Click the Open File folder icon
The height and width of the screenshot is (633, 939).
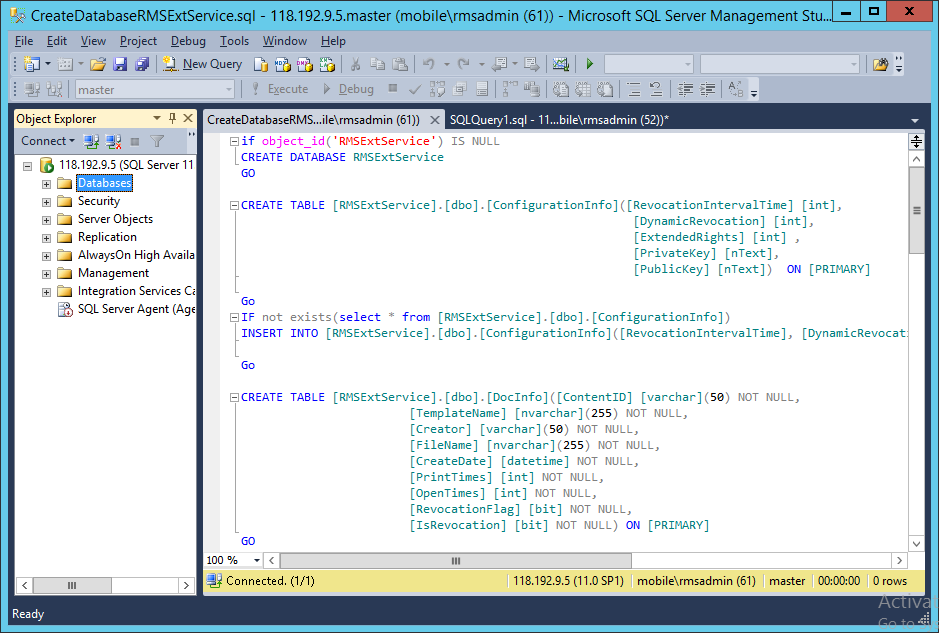(98, 64)
